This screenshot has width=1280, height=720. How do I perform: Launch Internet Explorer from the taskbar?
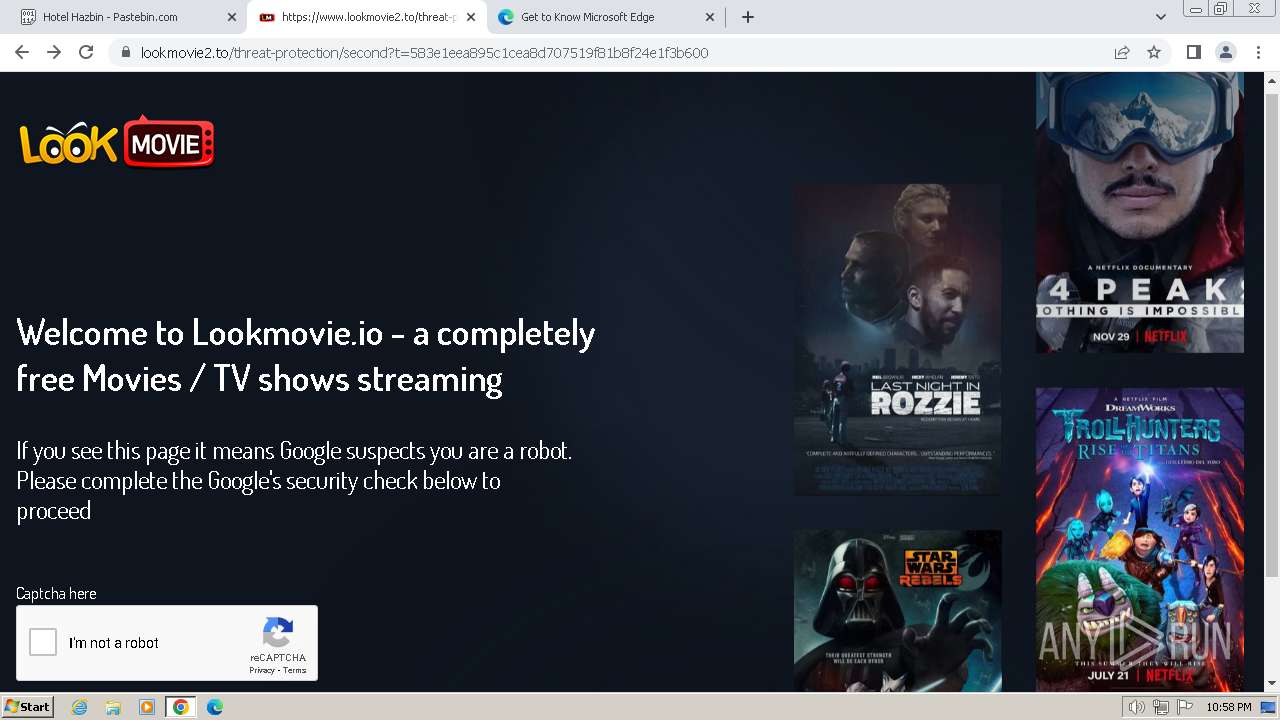[x=80, y=707]
